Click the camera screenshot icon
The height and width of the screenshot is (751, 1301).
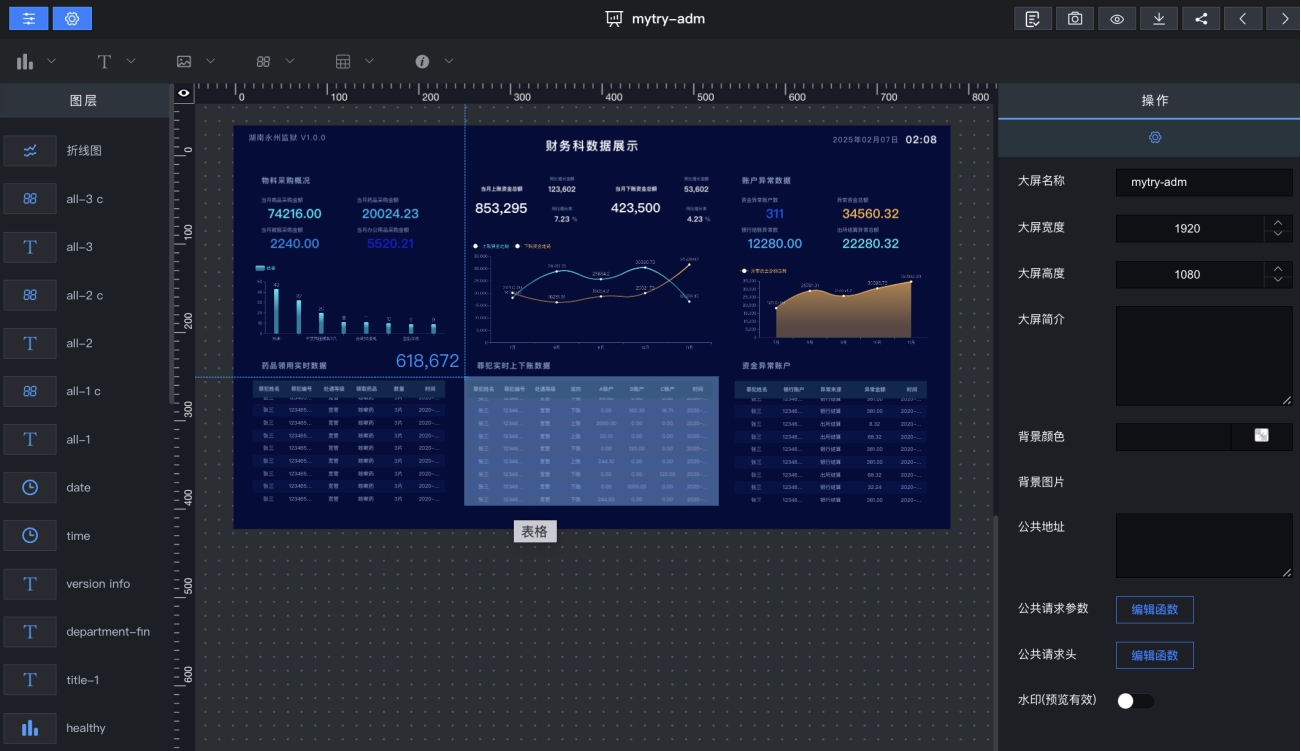pos(1075,18)
